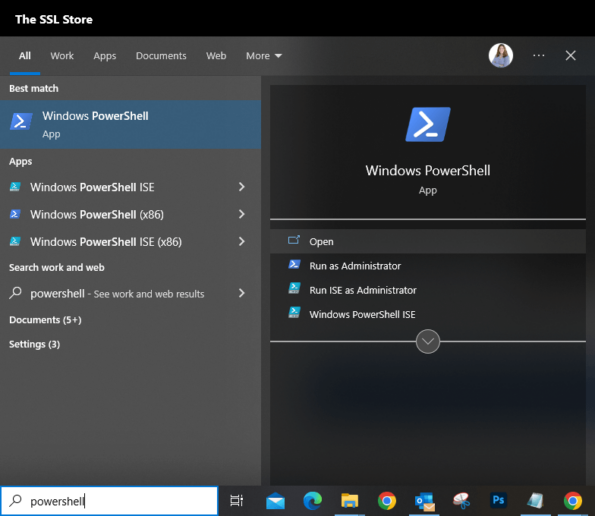Launch Photoshop from the taskbar

coord(498,500)
